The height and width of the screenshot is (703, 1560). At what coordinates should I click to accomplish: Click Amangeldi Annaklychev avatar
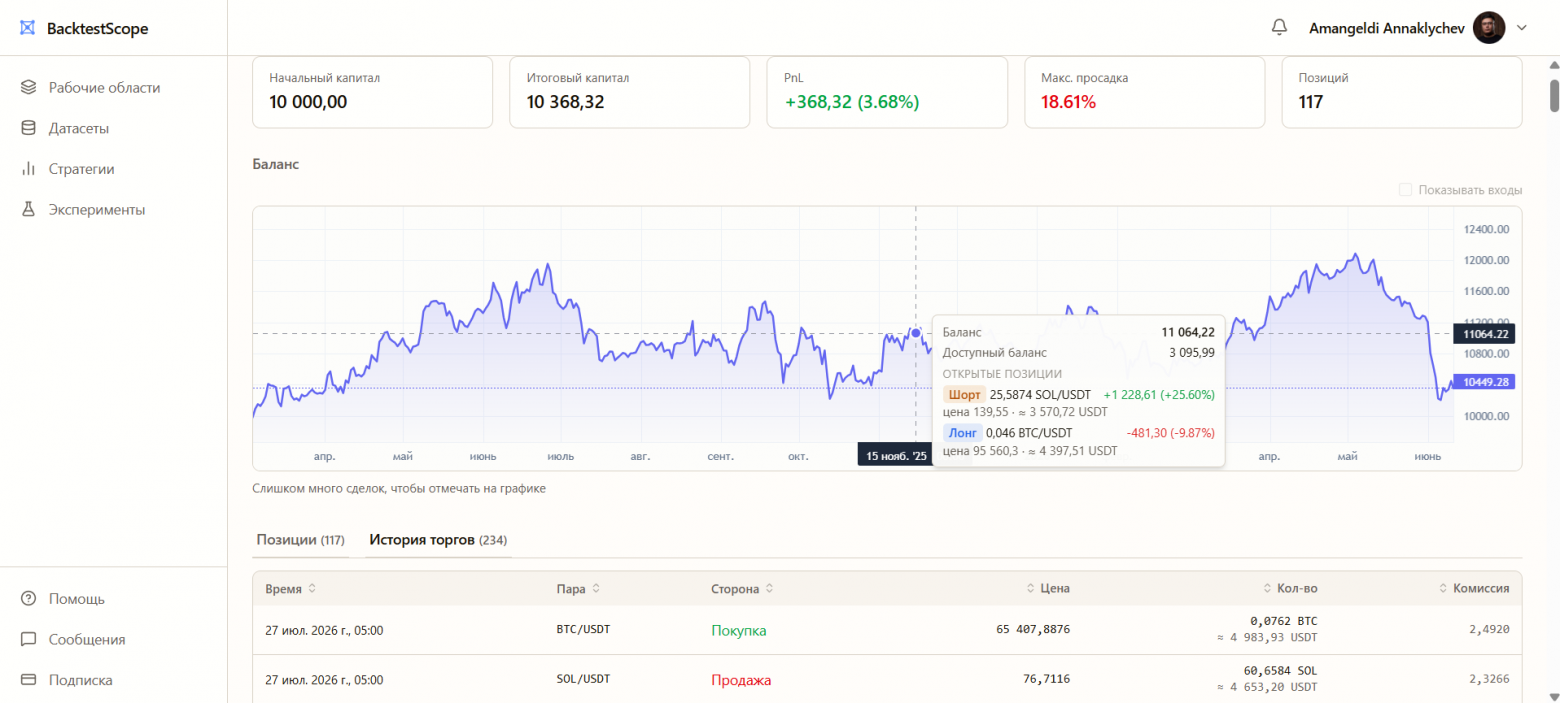1489,28
